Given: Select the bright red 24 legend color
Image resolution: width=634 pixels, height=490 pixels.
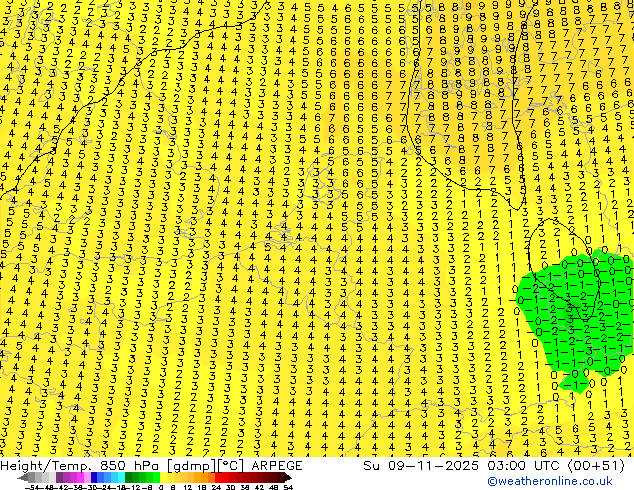Looking at the screenshot, I should (x=218, y=477).
